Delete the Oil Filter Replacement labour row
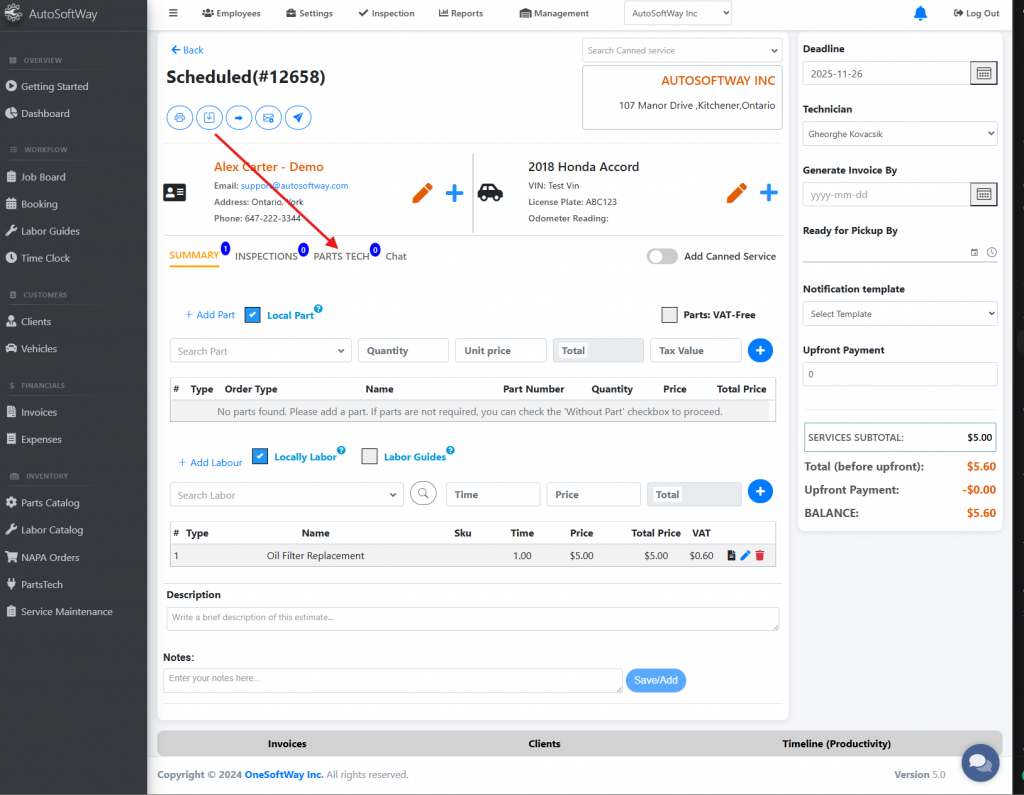The image size is (1024, 795). point(760,556)
